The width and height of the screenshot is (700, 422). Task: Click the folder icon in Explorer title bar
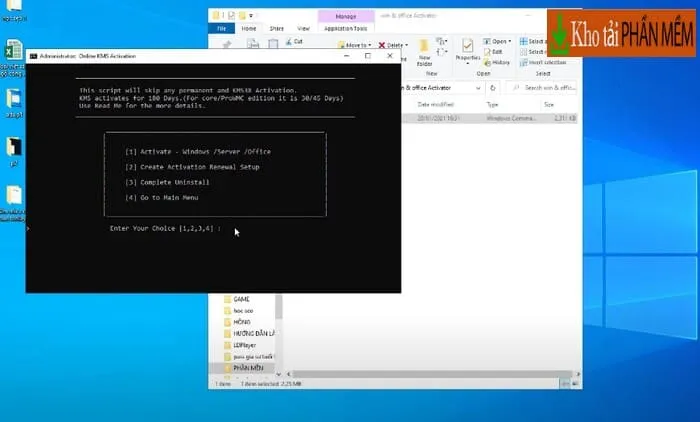click(x=216, y=16)
